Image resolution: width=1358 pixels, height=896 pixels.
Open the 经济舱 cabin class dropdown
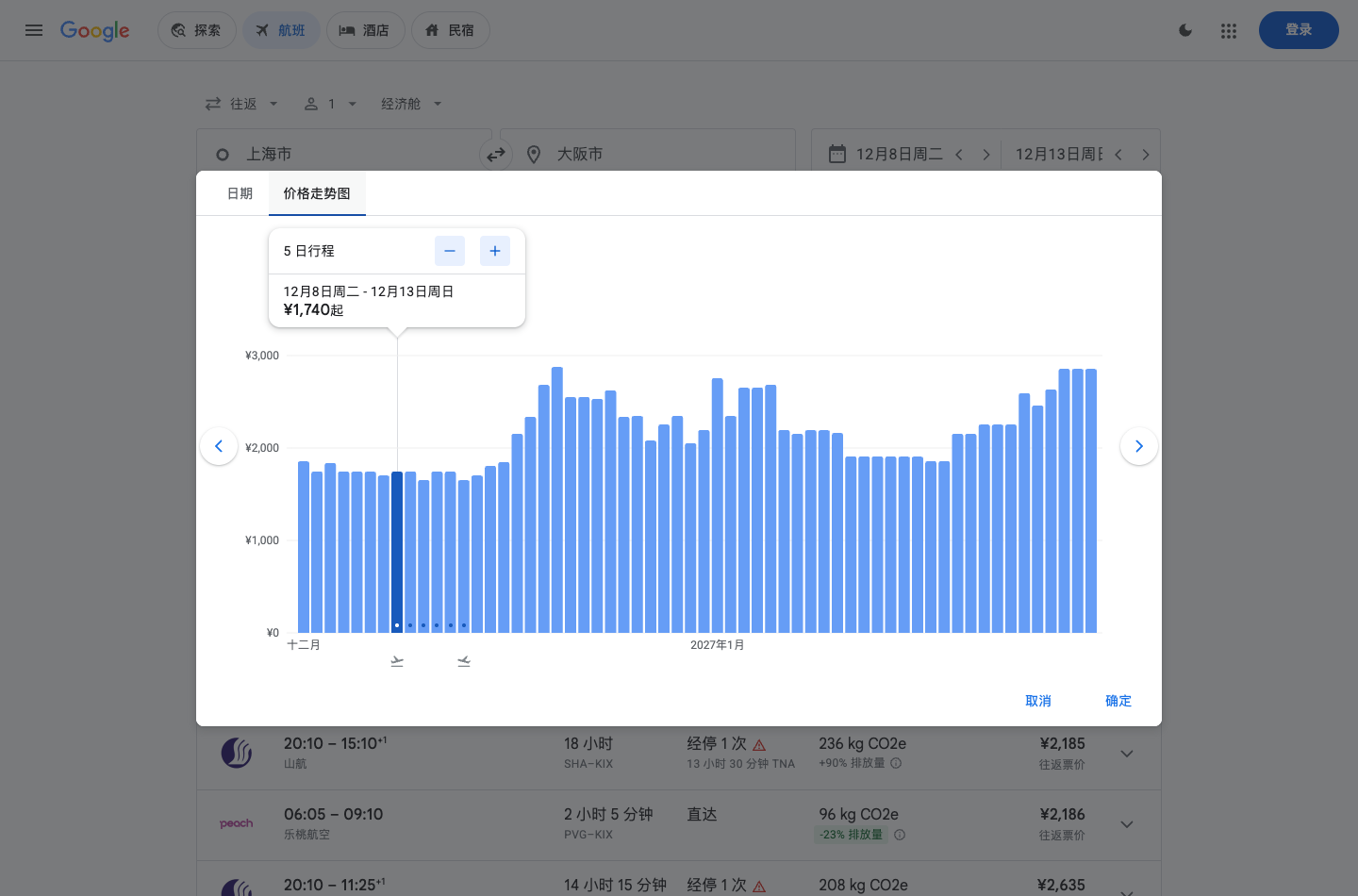(x=411, y=104)
